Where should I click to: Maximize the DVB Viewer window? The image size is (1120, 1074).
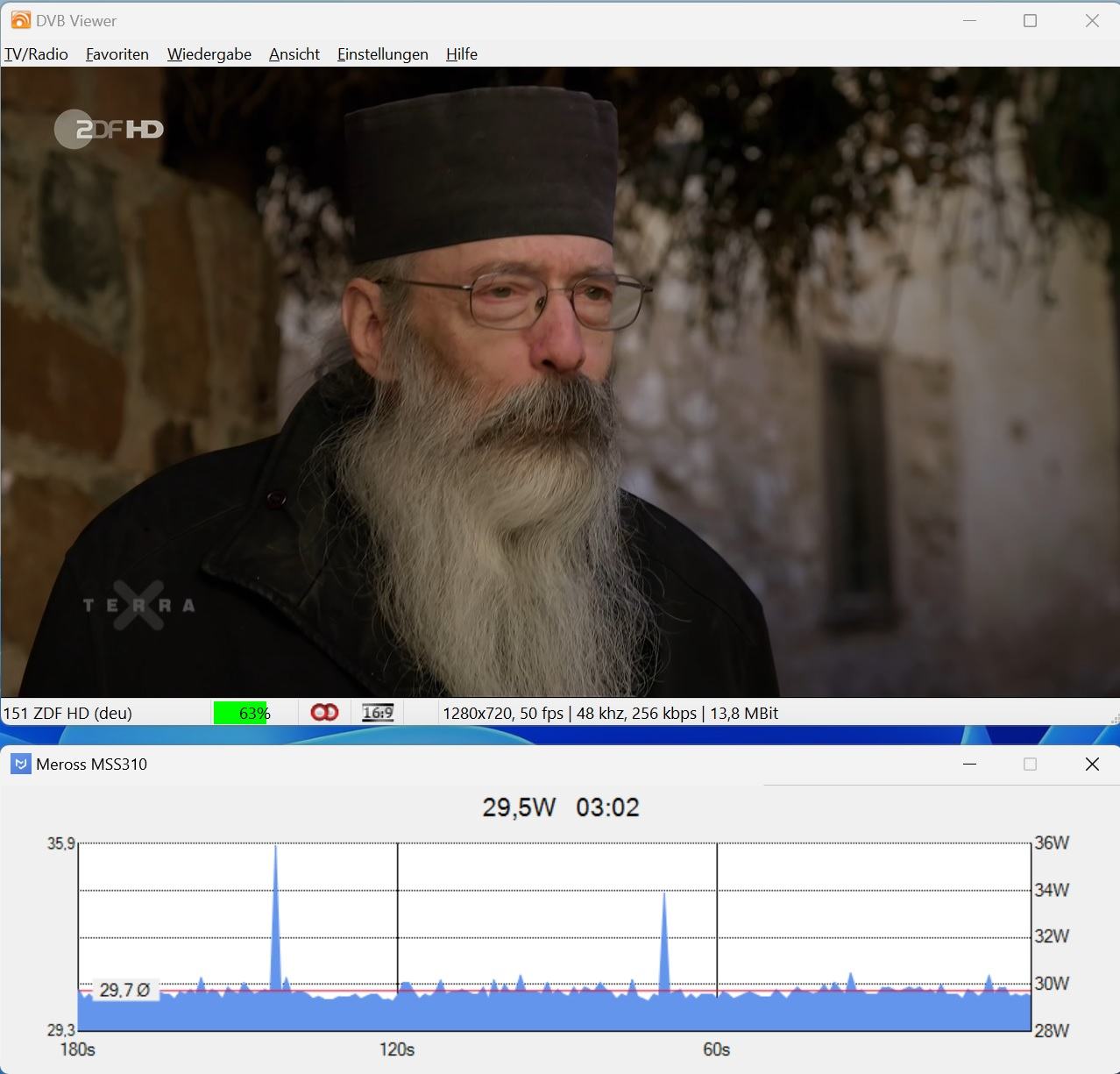[x=1031, y=20]
